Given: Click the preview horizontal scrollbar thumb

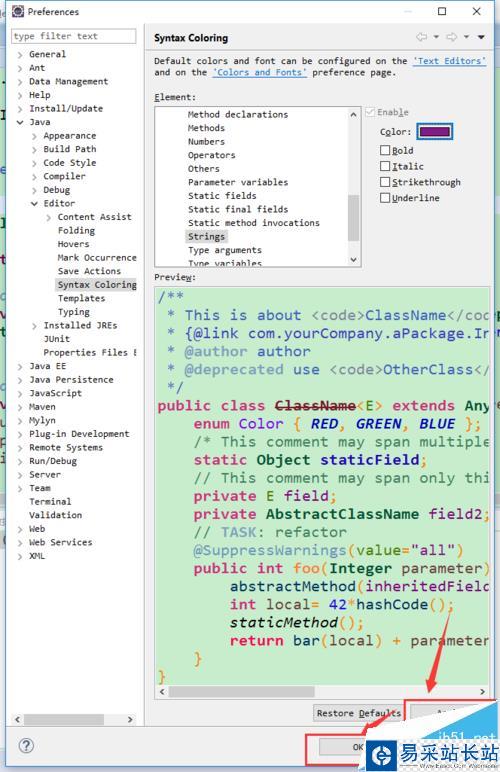Looking at the screenshot, I should (x=242, y=691).
